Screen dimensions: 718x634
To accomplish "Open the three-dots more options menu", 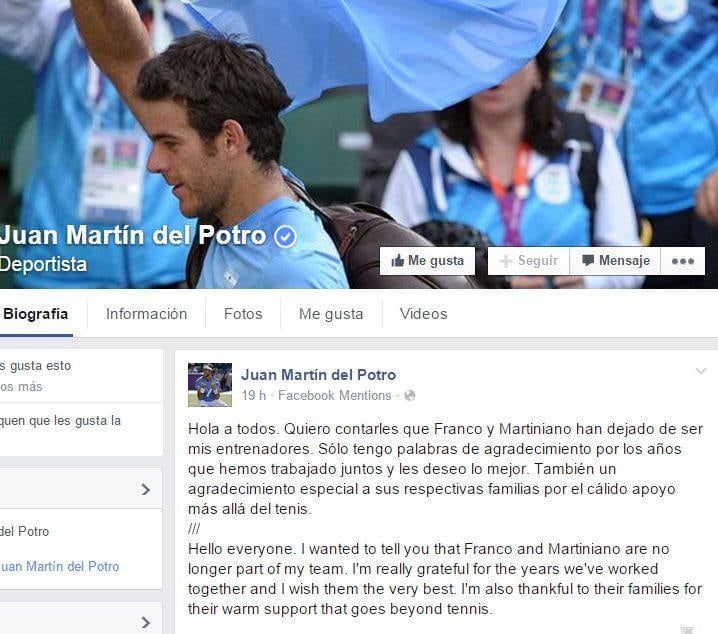I will (x=683, y=261).
